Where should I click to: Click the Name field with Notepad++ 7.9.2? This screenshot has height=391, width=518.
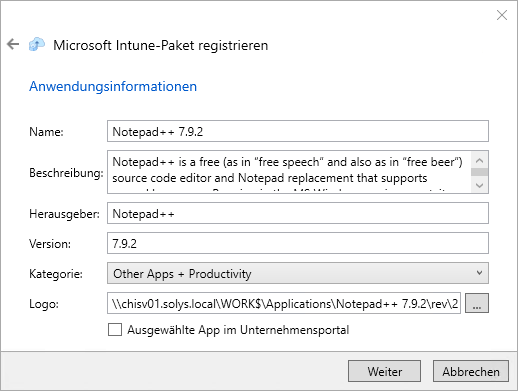coord(298,131)
